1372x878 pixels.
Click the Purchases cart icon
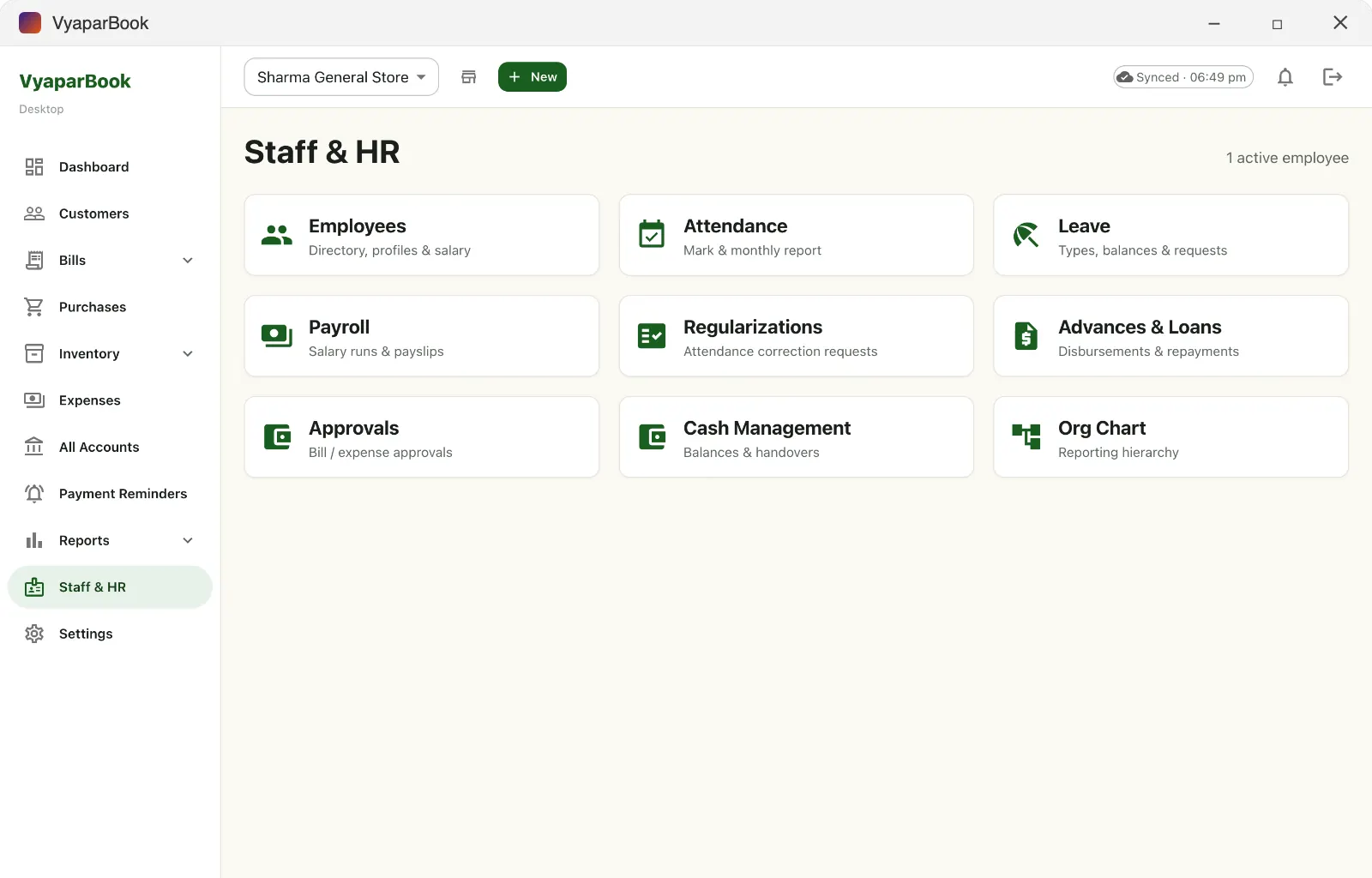pos(34,307)
